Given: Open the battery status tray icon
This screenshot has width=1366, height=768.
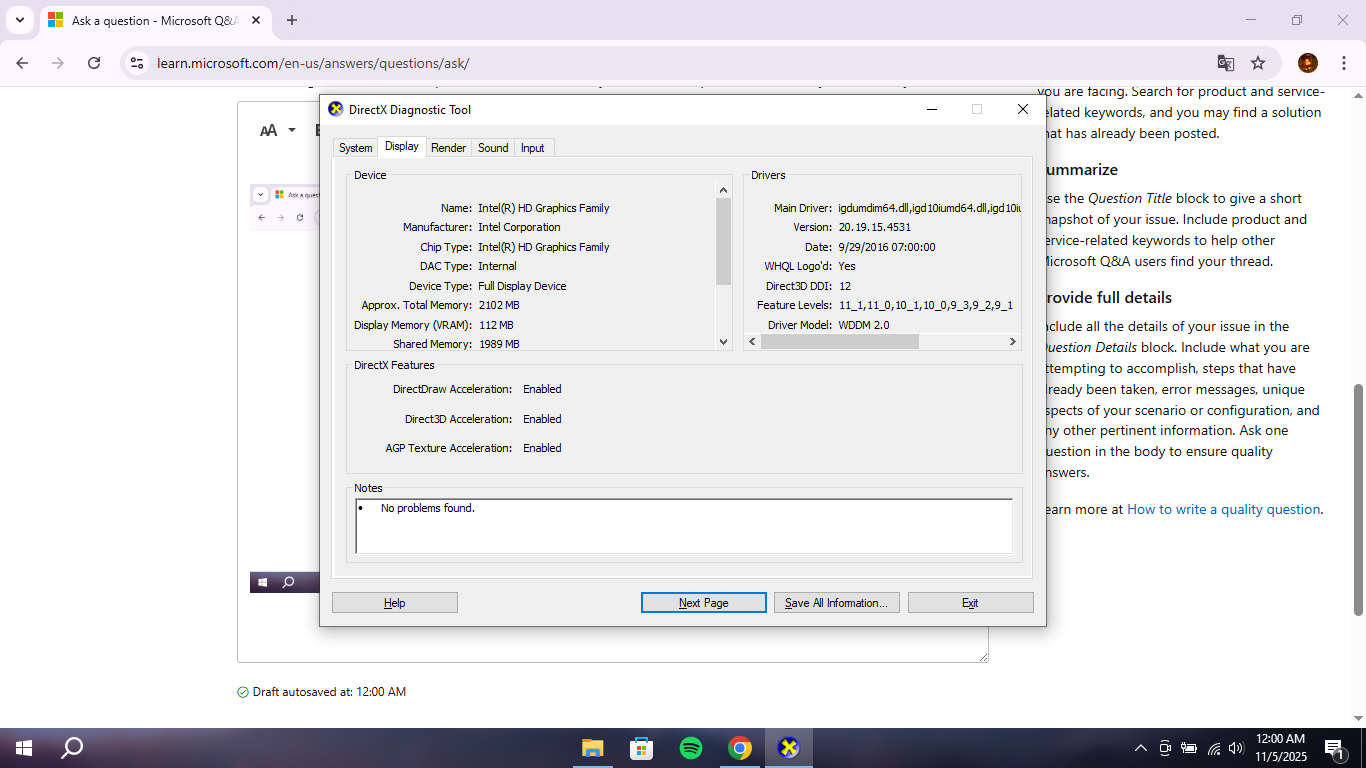Looking at the screenshot, I should coord(1189,748).
